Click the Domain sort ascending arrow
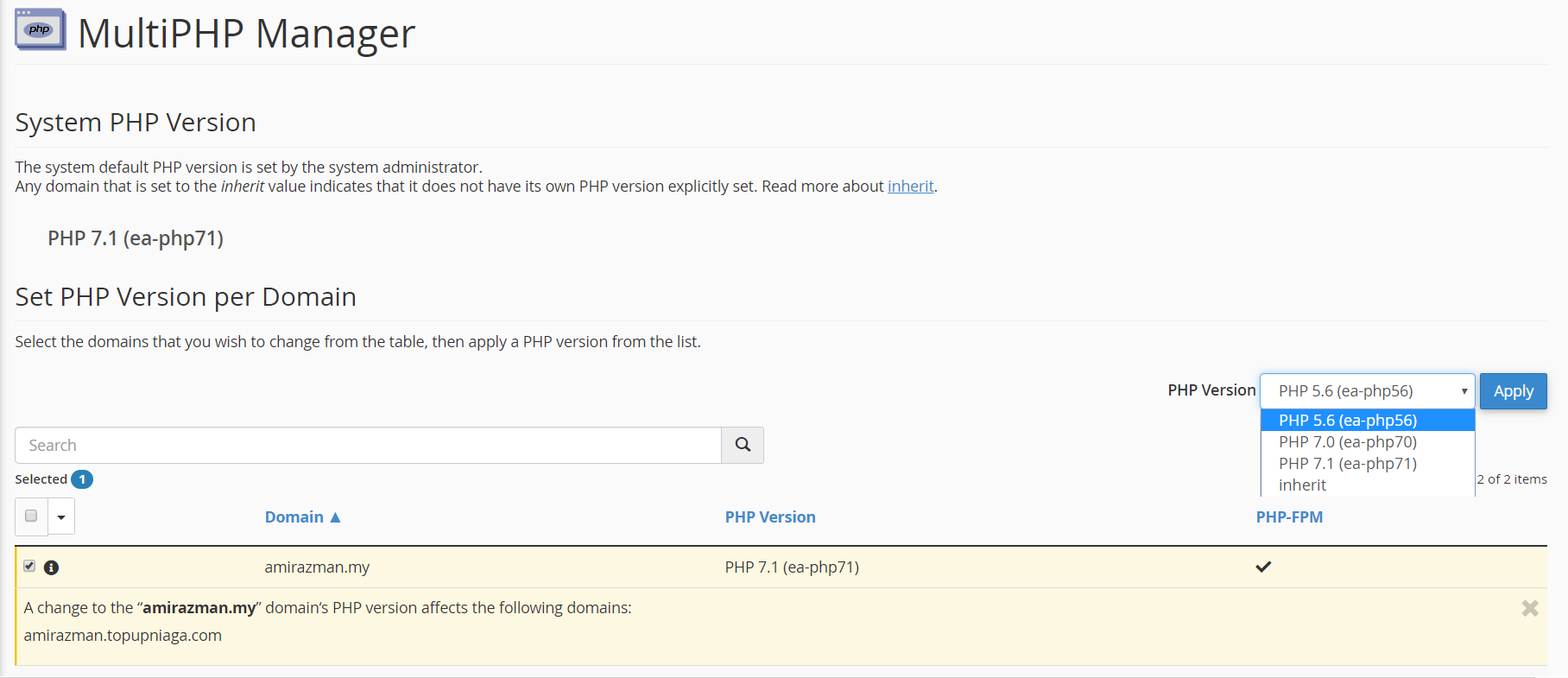Image resolution: width=1568 pixels, height=678 pixels. click(x=336, y=517)
